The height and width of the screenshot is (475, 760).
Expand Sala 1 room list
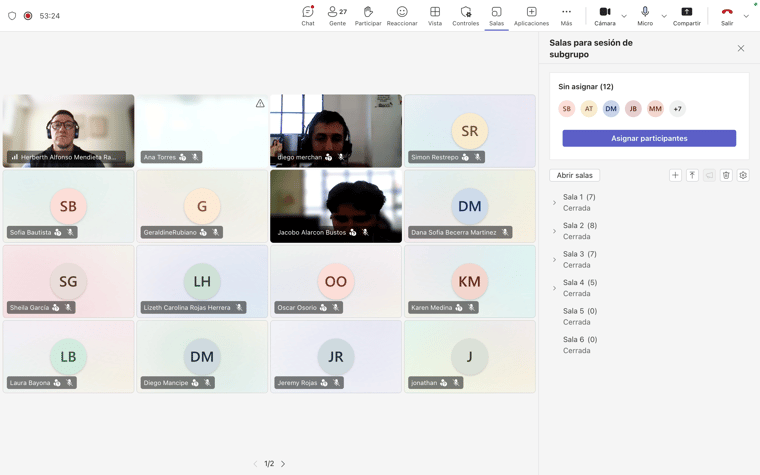554,203
